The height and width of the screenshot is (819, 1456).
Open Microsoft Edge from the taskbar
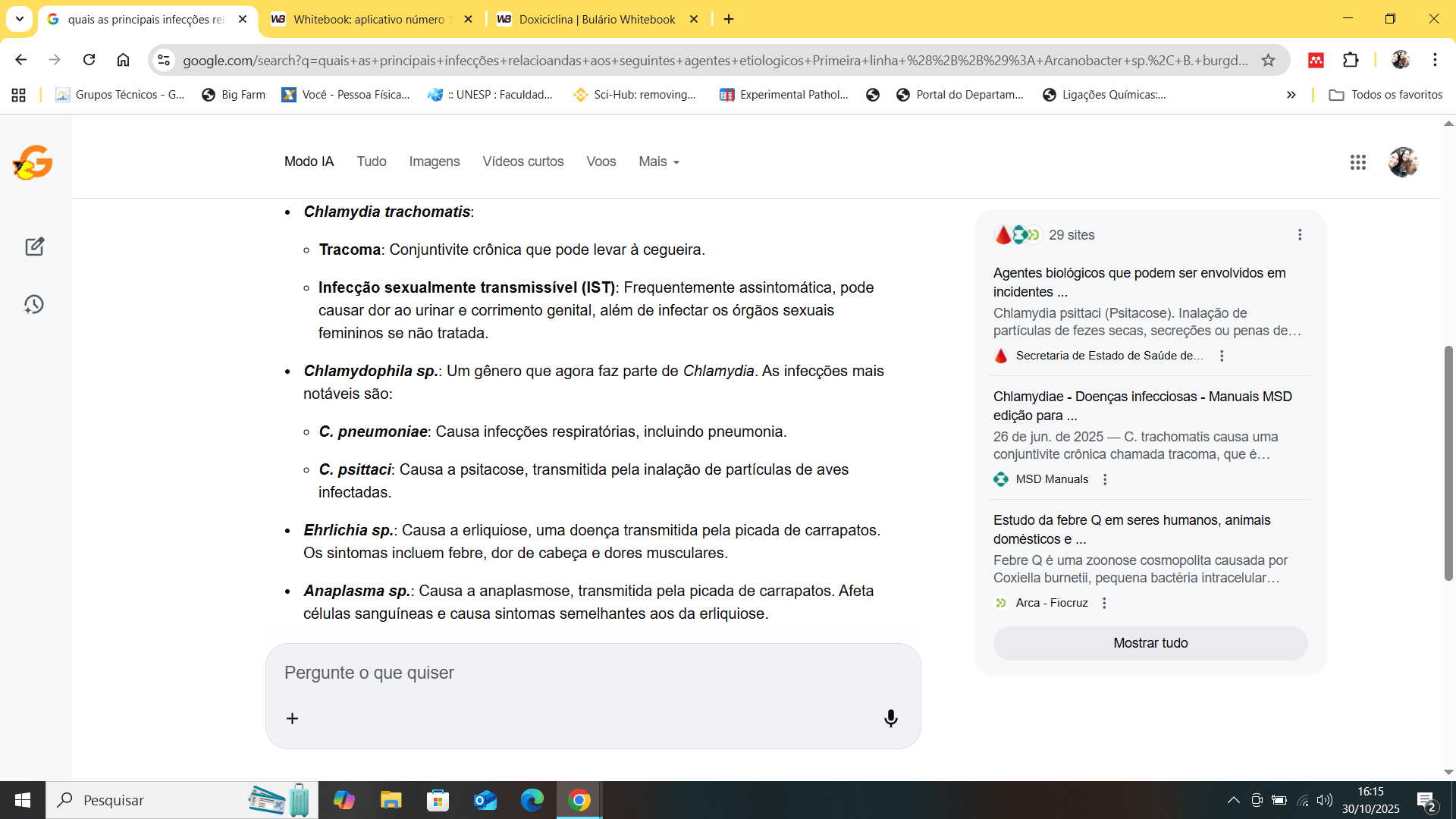(532, 800)
